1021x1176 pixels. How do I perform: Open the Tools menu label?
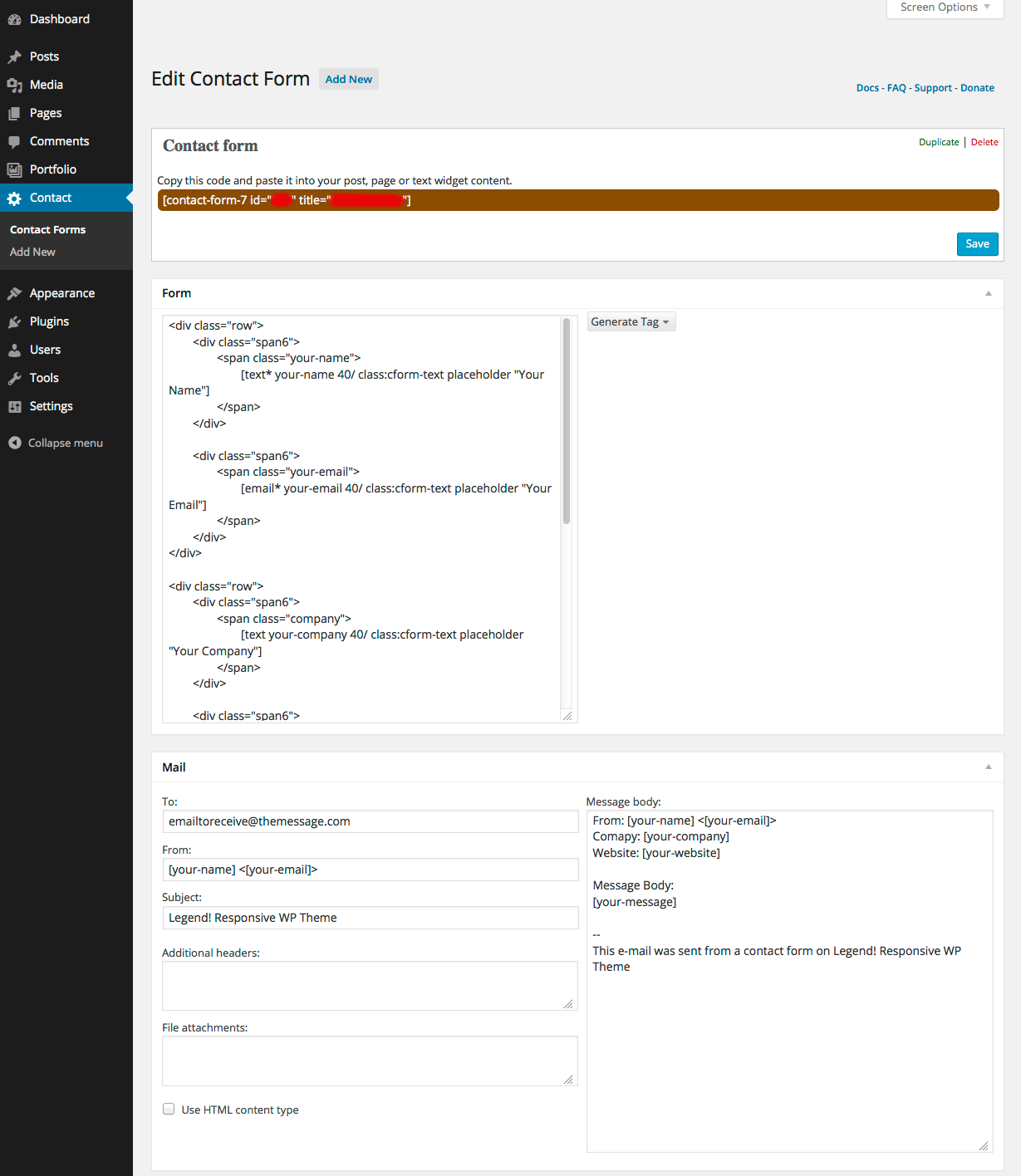(44, 378)
